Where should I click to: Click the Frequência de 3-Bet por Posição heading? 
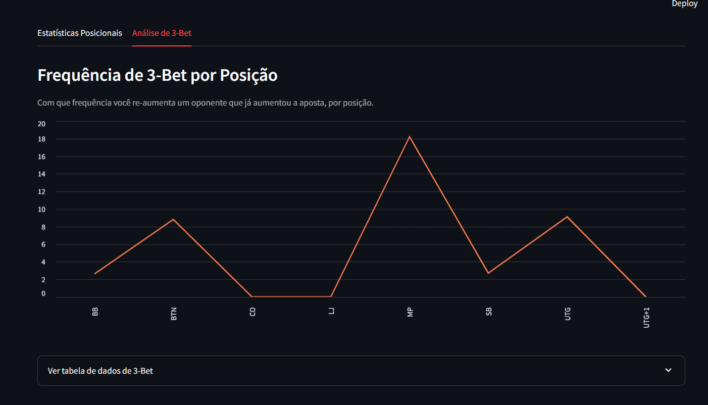click(157, 75)
